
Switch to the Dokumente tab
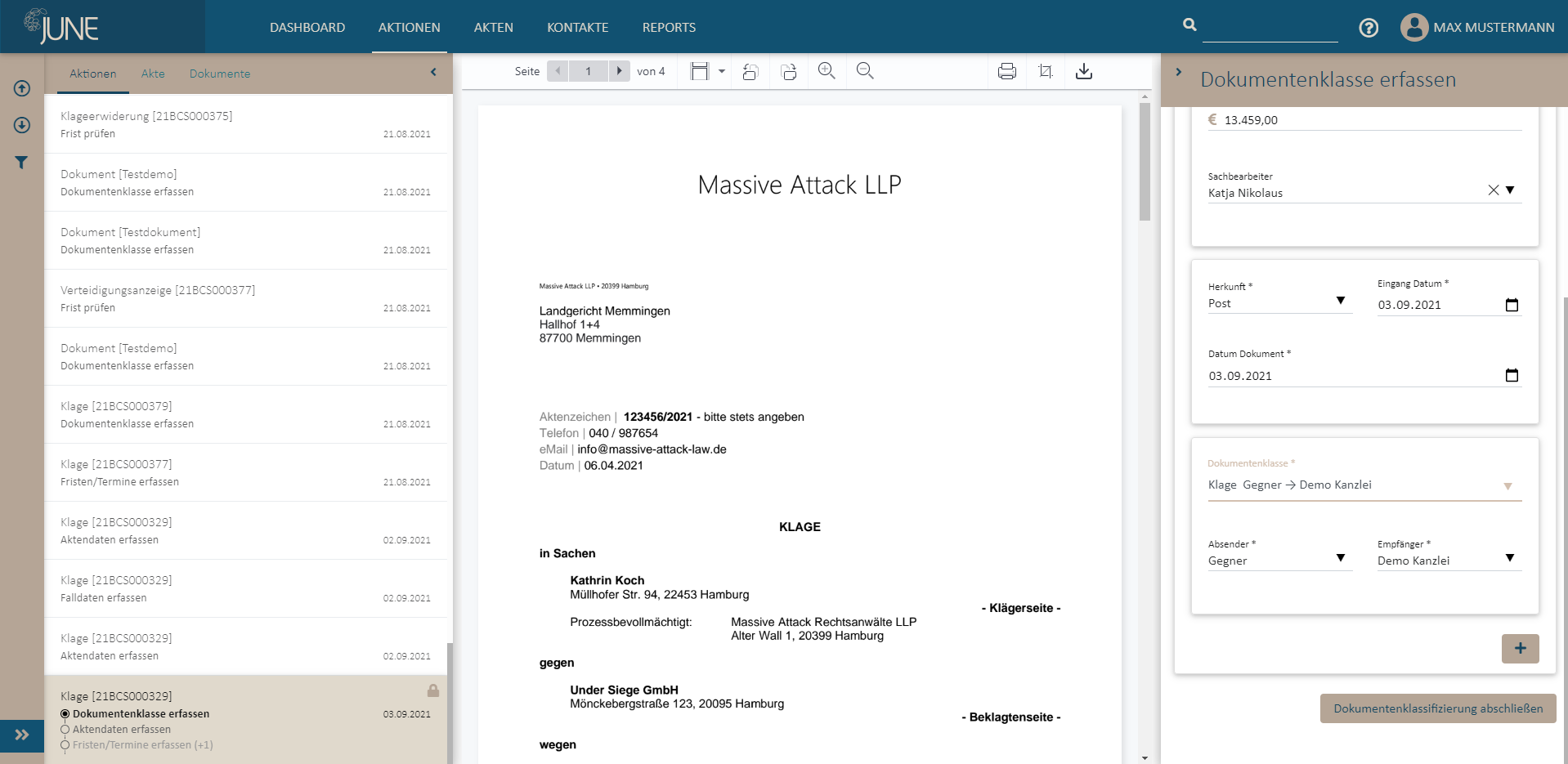(x=220, y=74)
